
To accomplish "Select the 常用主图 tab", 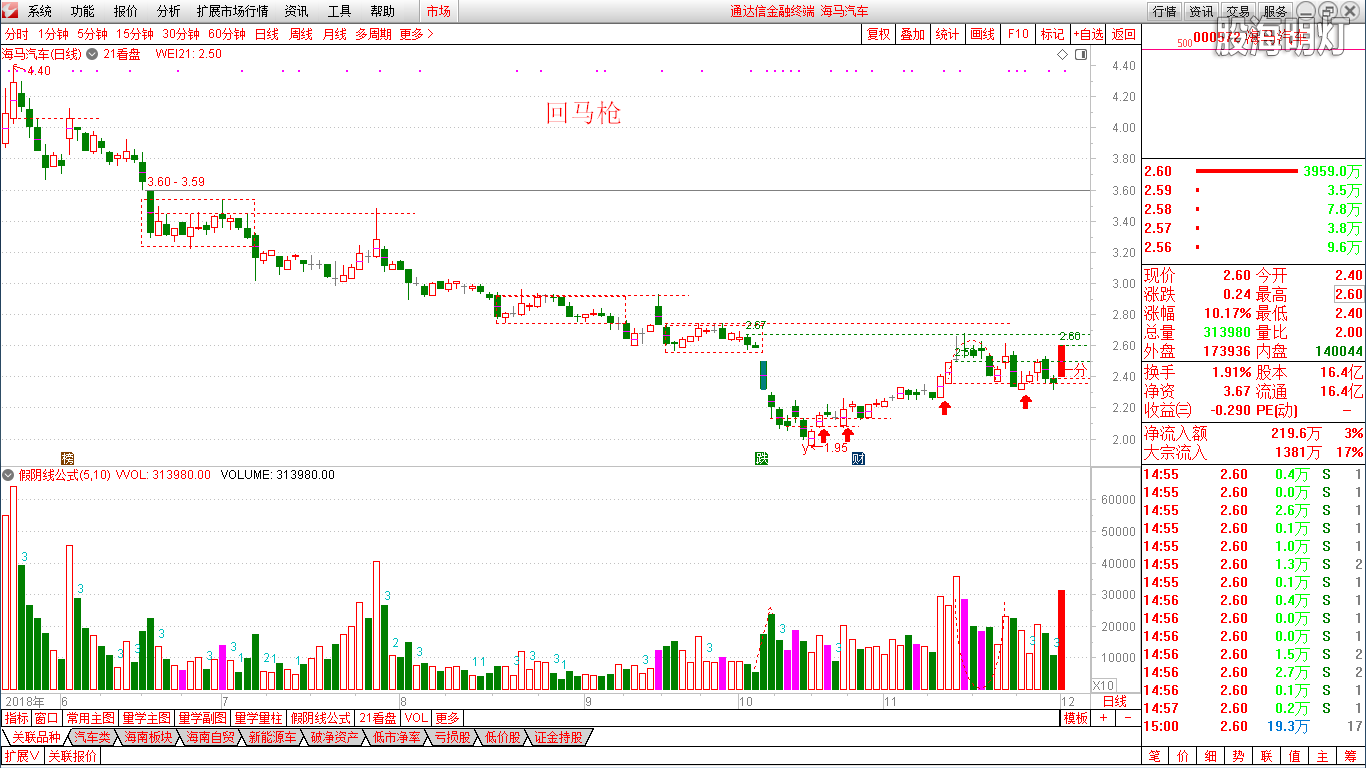I will coord(91,718).
